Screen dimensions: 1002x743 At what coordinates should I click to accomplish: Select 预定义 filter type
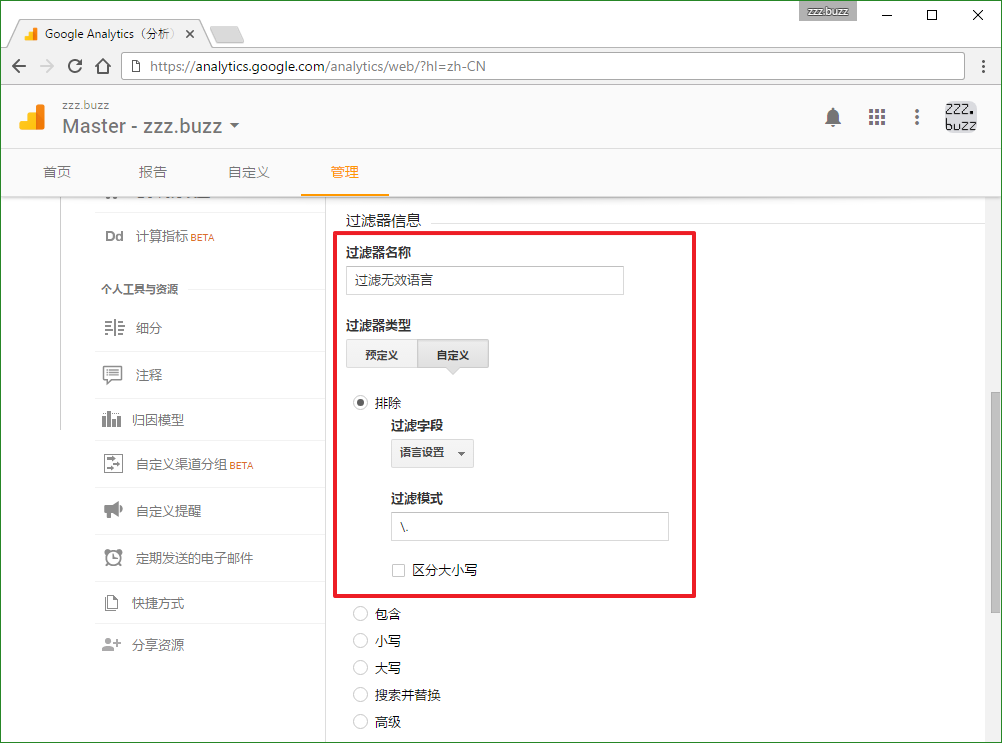[382, 354]
